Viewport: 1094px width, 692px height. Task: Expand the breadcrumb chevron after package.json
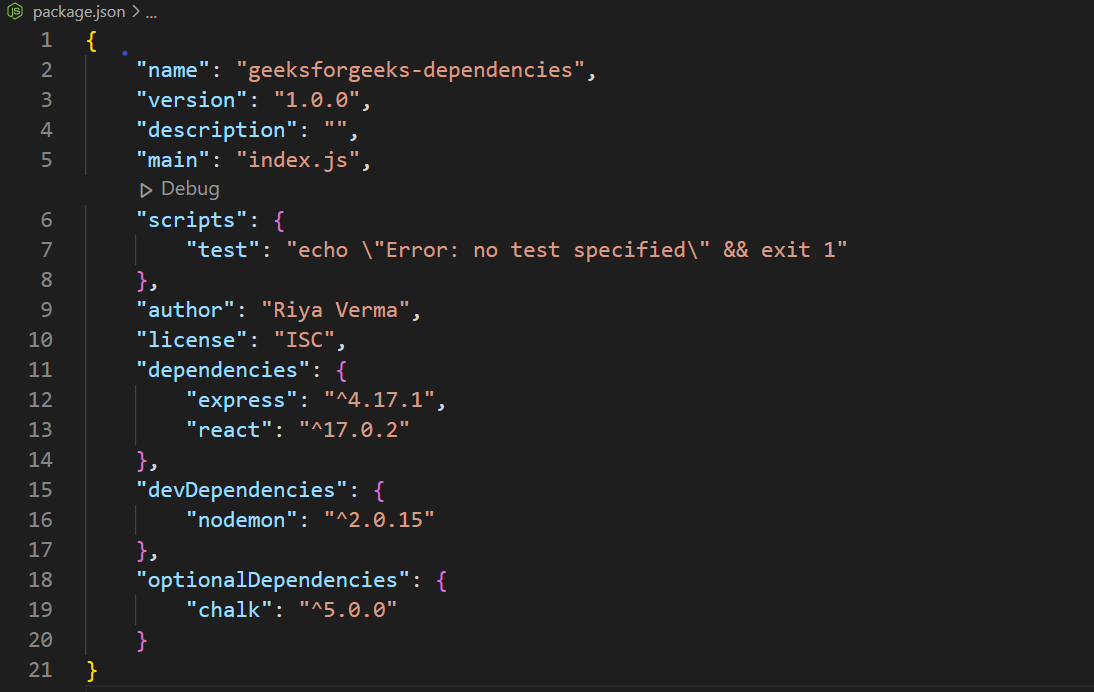[x=134, y=13]
